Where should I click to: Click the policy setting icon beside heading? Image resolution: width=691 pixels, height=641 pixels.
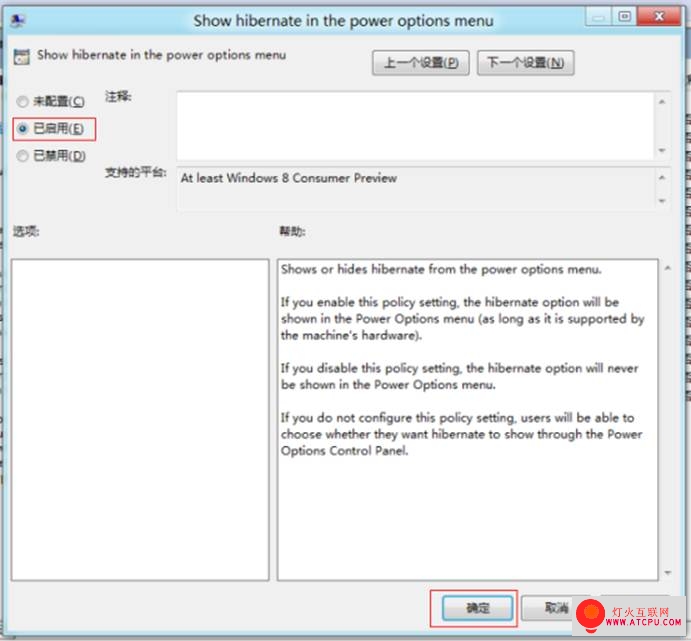[x=22, y=57]
